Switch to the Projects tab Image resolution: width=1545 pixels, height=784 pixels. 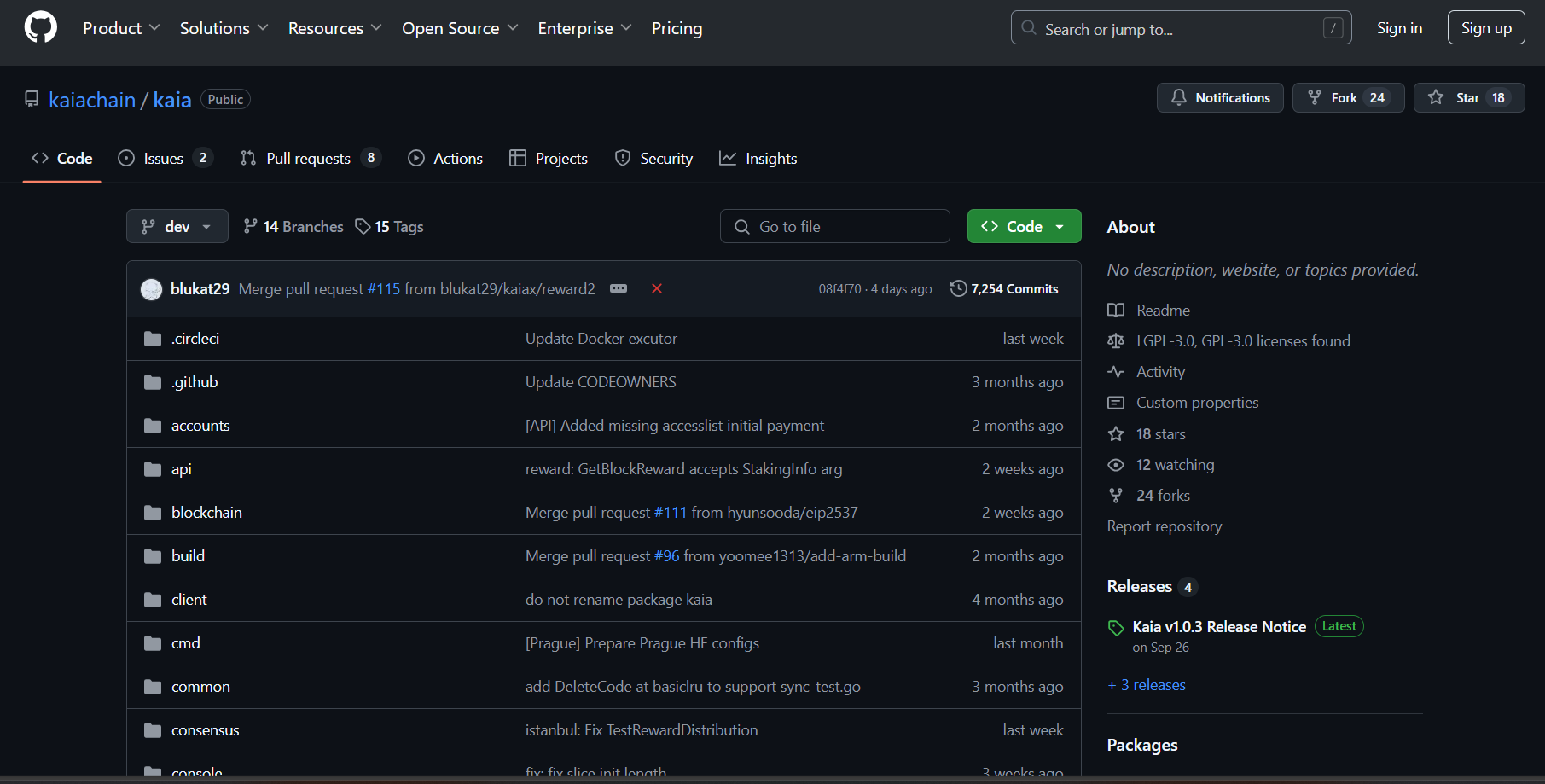pyautogui.click(x=549, y=158)
